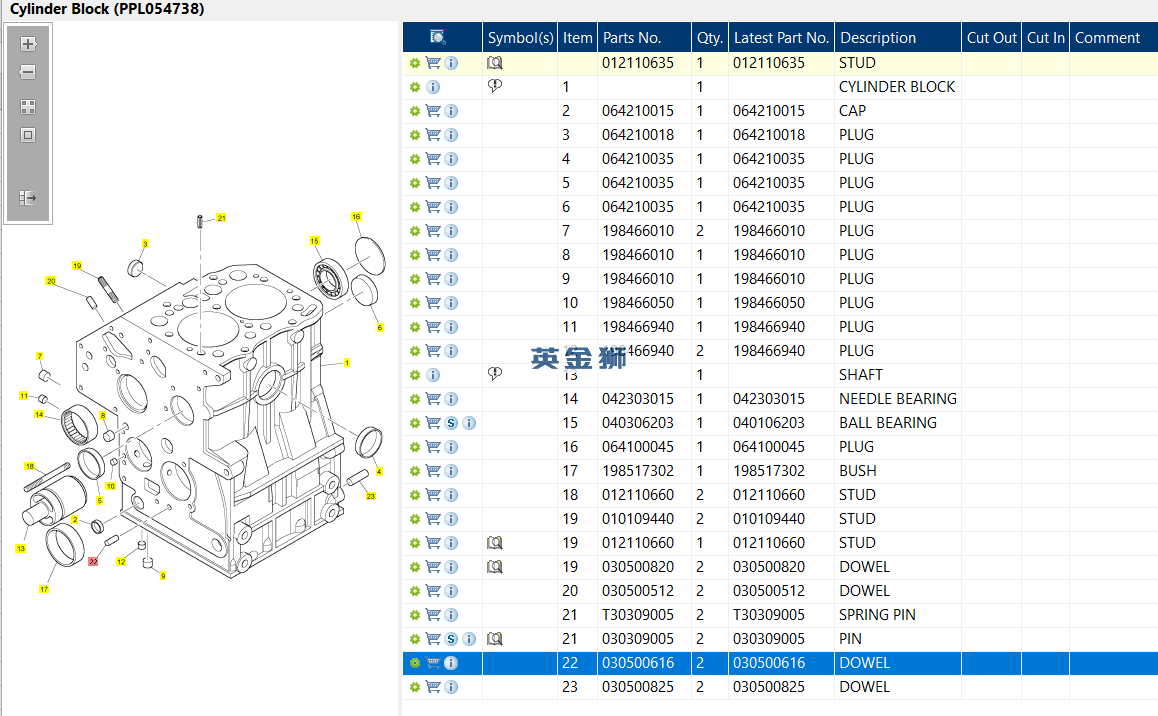The image size is (1158, 716).
Task: Click callout 21 at top of diagram
Action: (x=221, y=217)
